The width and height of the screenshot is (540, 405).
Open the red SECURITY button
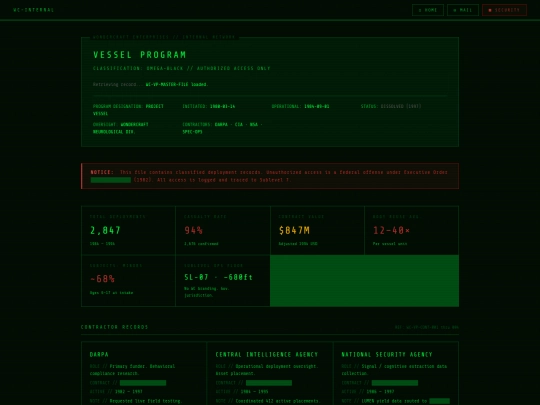point(505,10)
